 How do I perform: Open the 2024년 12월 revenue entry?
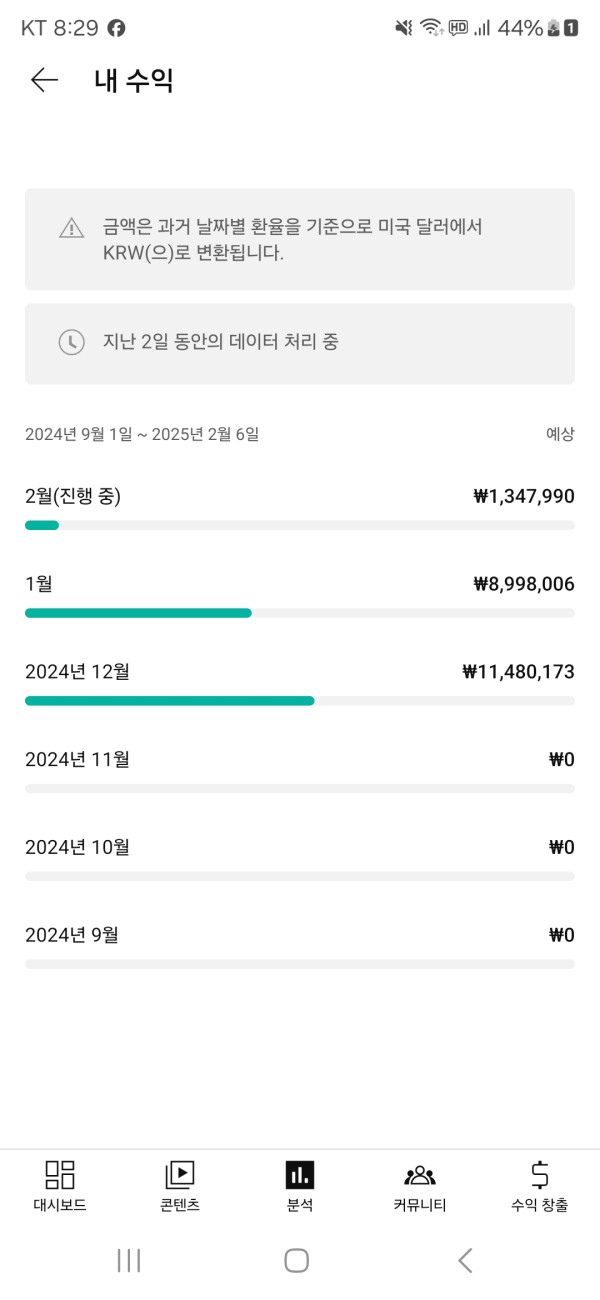click(x=299, y=672)
